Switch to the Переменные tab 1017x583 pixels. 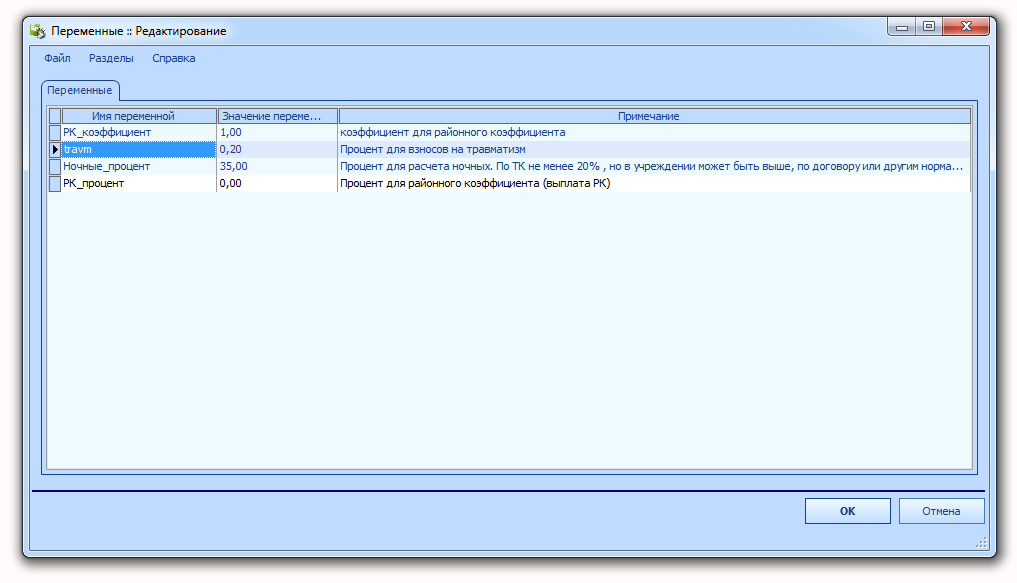pyautogui.click(x=80, y=90)
